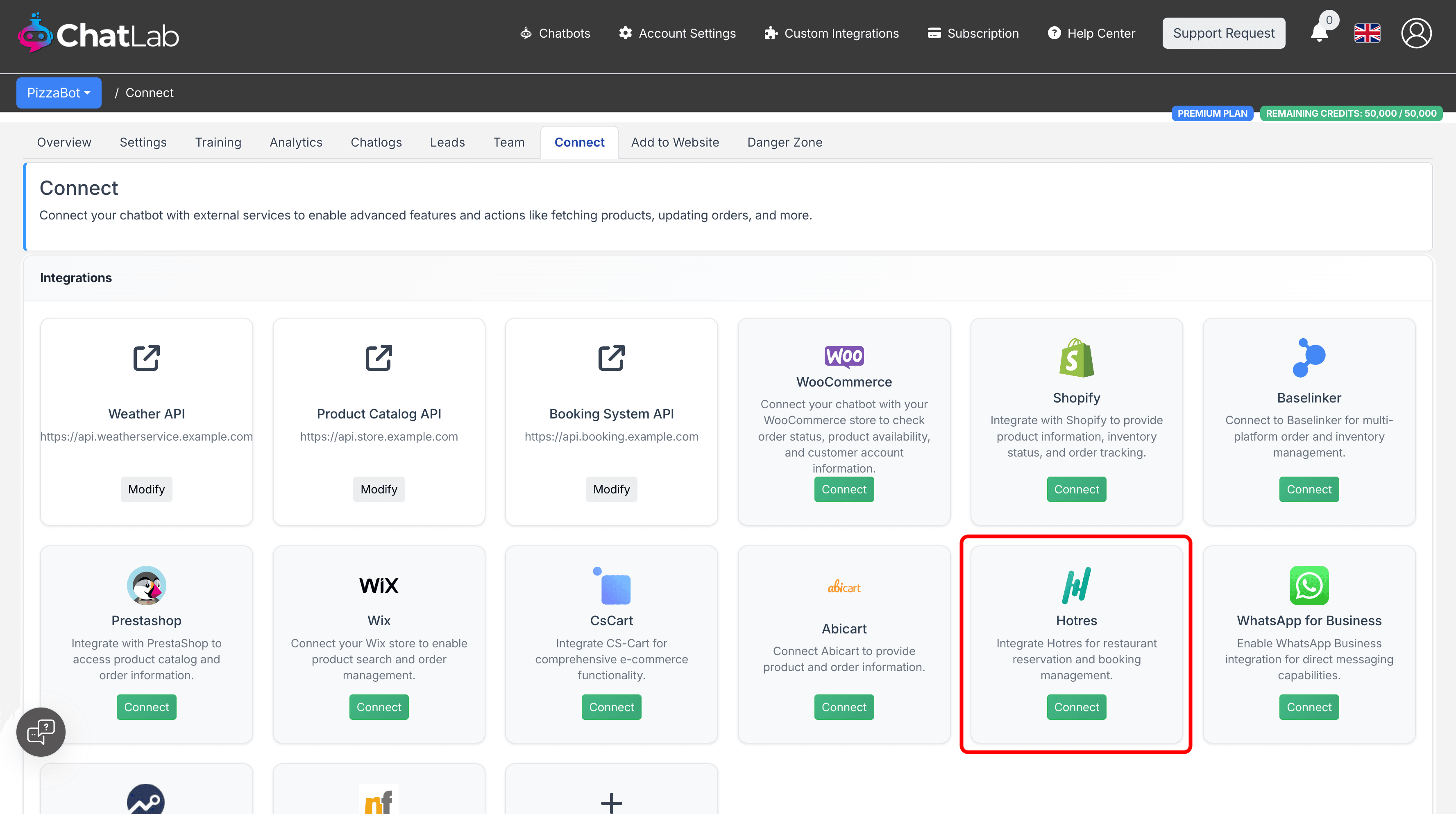The height and width of the screenshot is (814, 1456).
Task: Switch to the Analytics tab
Action: point(296,142)
